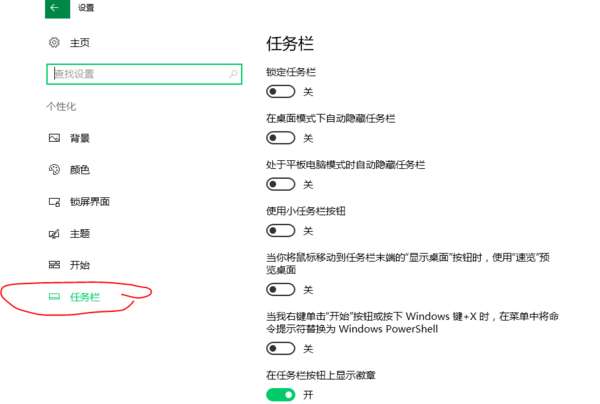Click the 主题 brush icon
Viewport: 600px width, 404px height.
[54, 233]
